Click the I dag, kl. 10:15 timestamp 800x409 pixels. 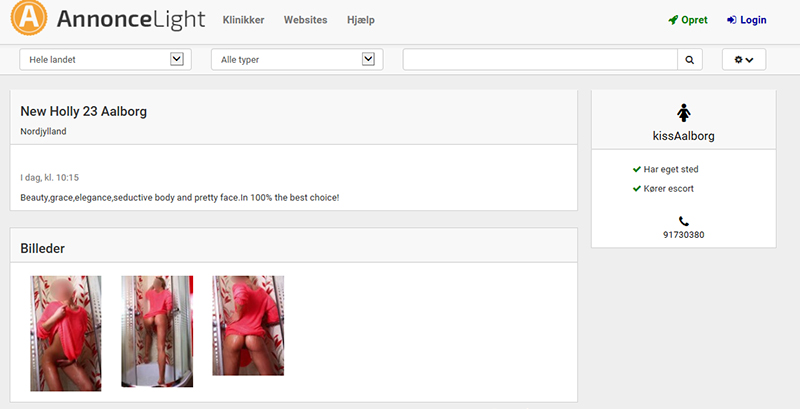tap(49, 177)
